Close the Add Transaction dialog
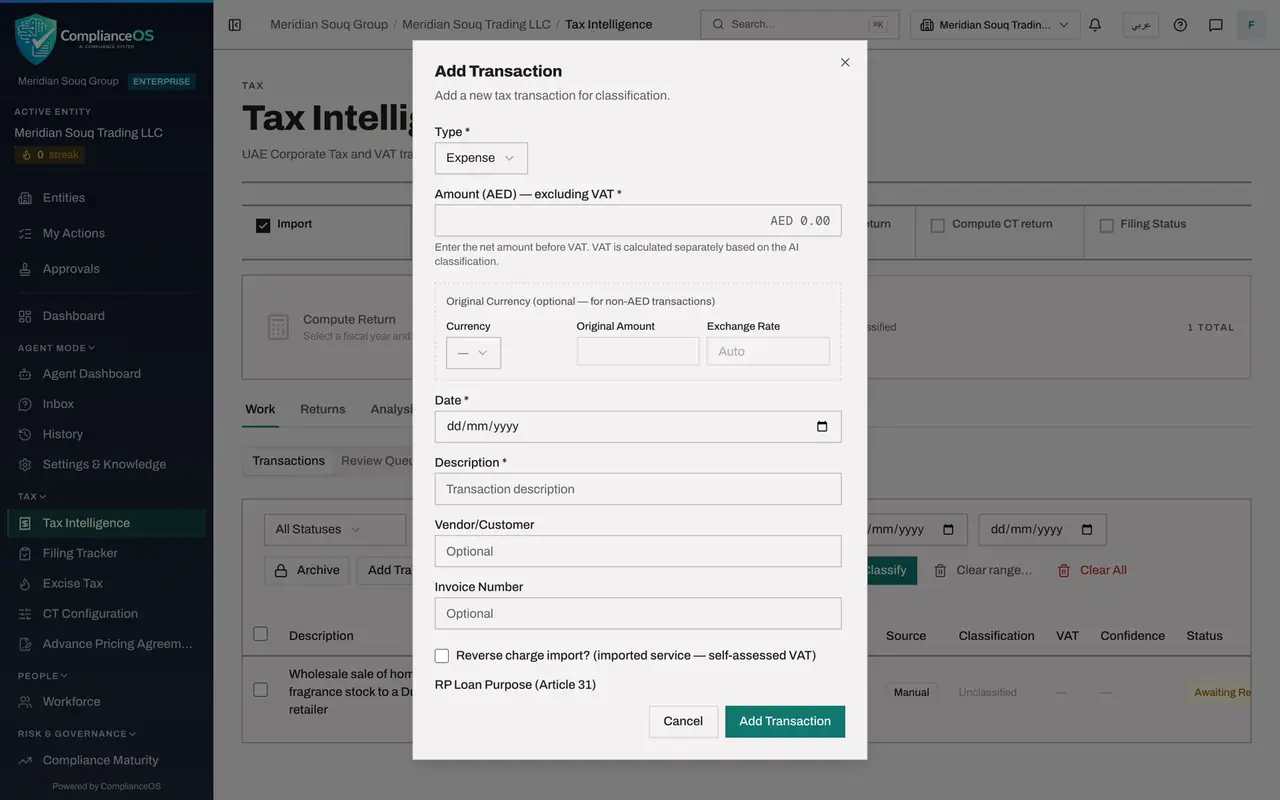 coord(845,62)
